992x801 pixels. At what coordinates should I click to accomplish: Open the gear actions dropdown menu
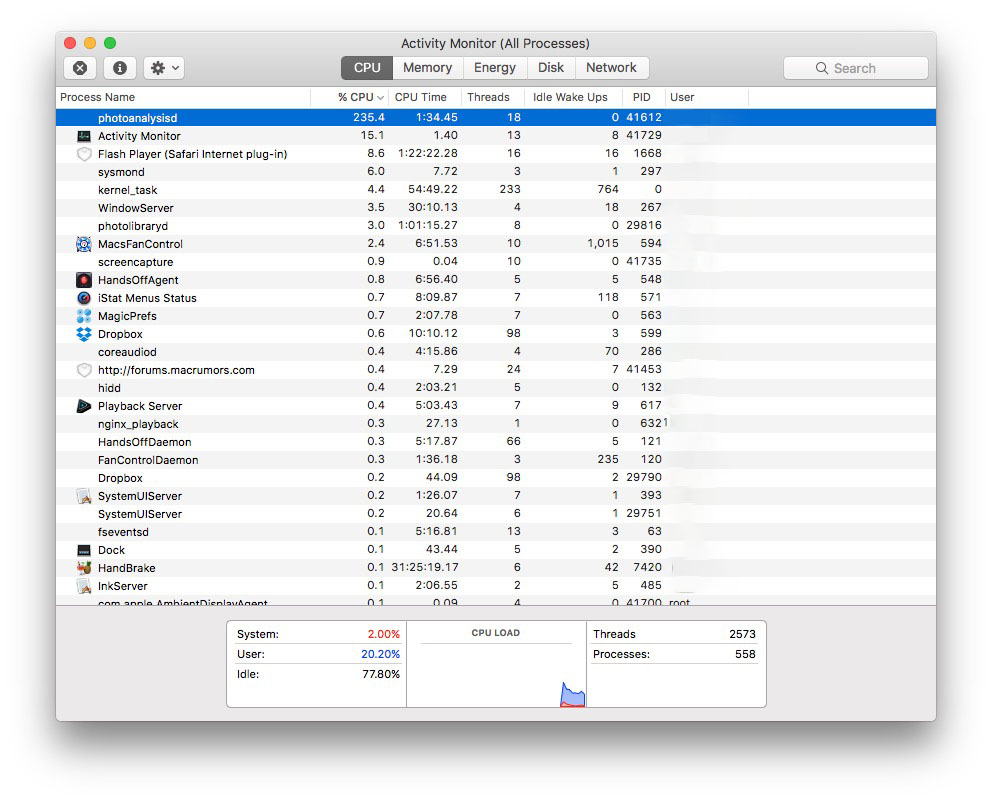coord(164,68)
